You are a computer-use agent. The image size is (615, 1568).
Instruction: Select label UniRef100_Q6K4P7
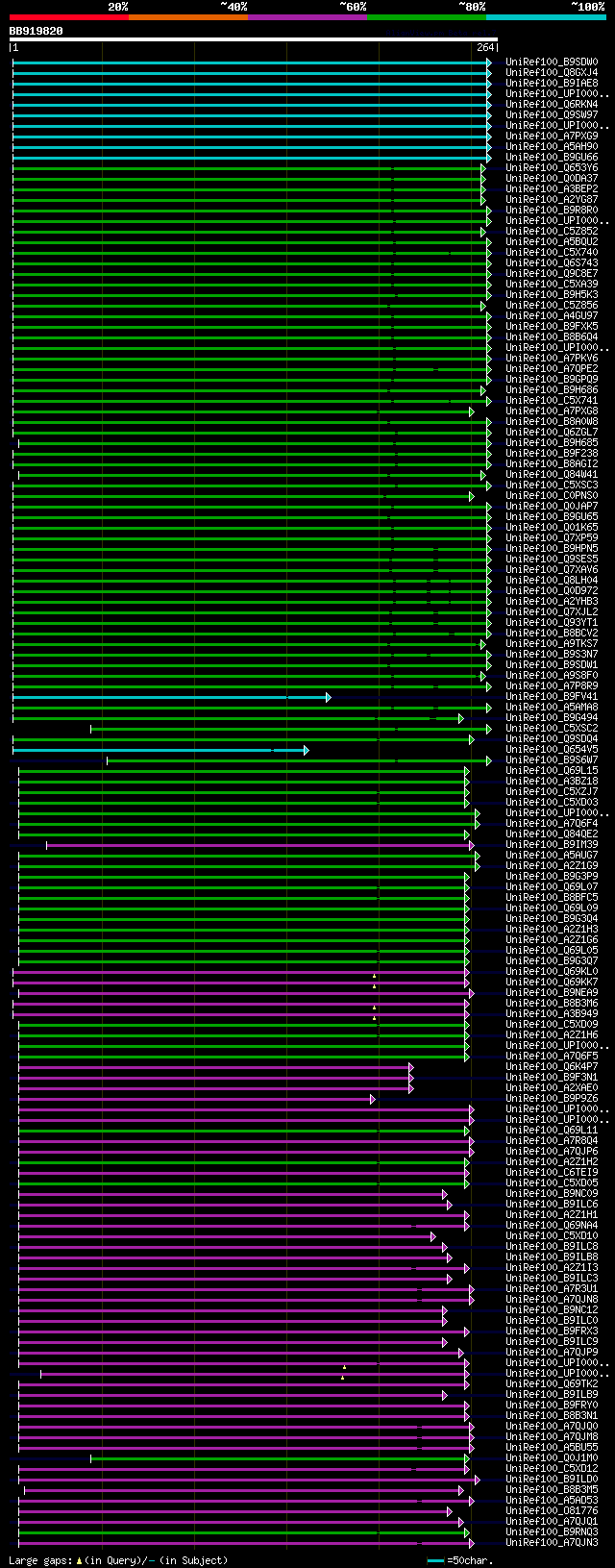(x=552, y=1066)
